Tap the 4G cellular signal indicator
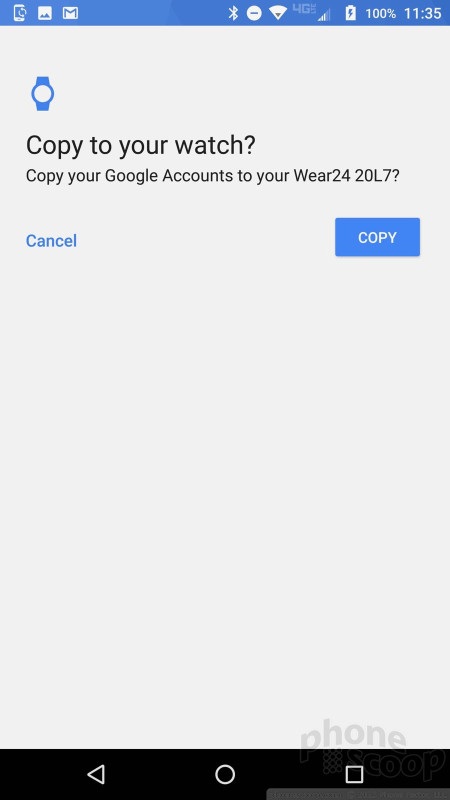Screen dimensions: 450x800 311,13
